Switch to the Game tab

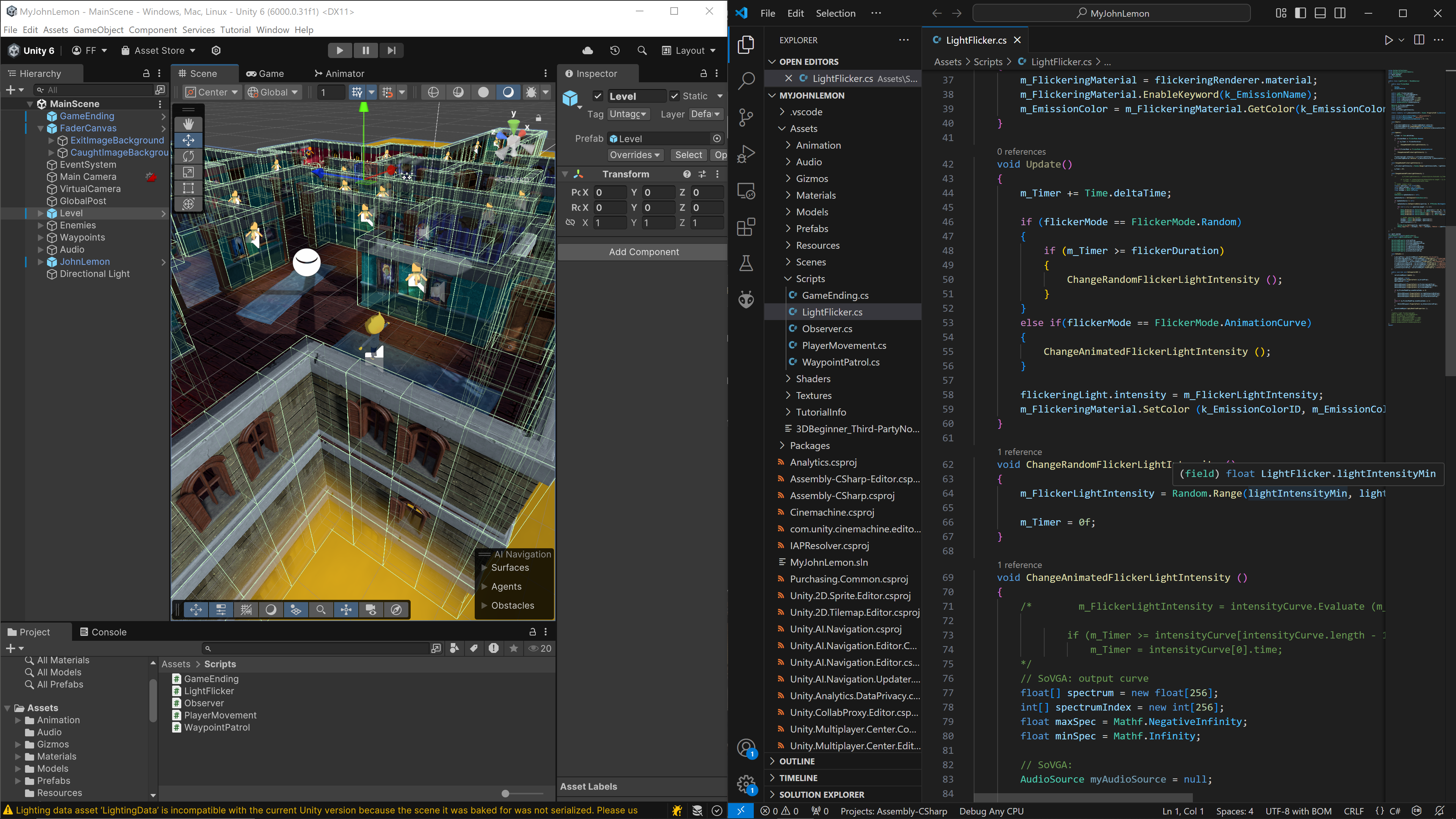tap(265, 74)
